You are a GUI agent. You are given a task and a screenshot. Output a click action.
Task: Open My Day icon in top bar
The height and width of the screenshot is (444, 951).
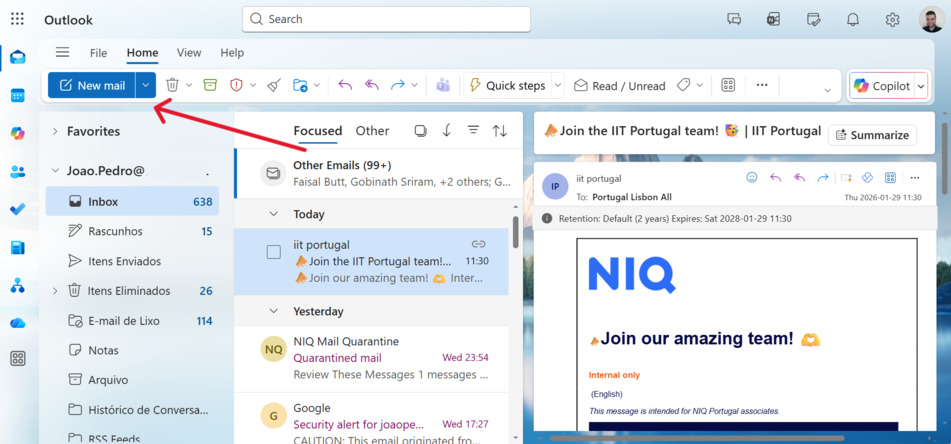[813, 19]
